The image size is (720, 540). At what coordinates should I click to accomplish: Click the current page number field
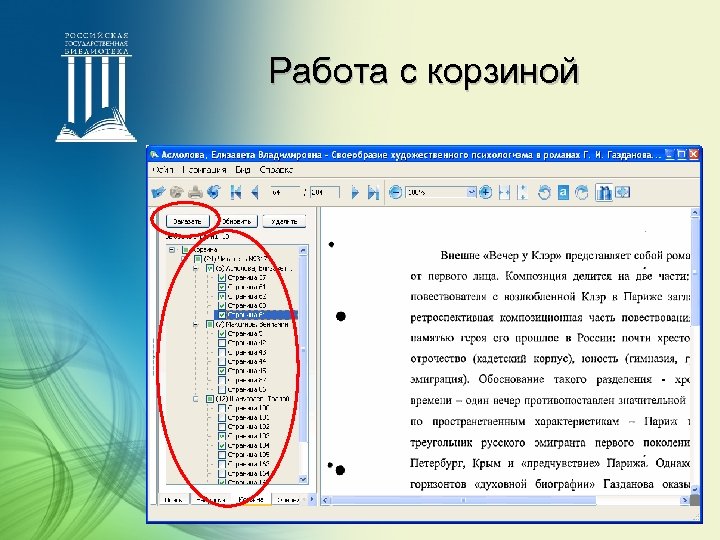point(285,192)
